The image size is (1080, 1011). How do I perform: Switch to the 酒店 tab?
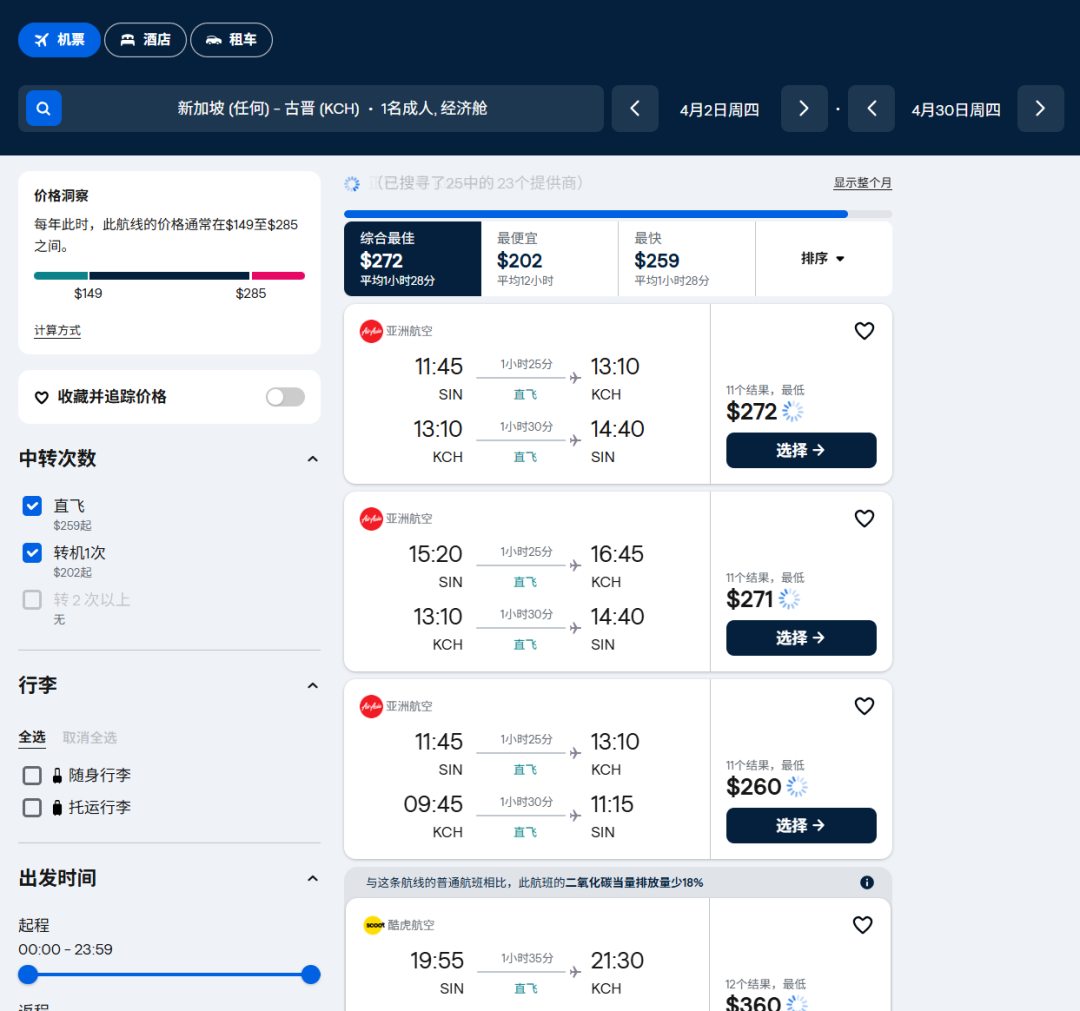pos(145,40)
